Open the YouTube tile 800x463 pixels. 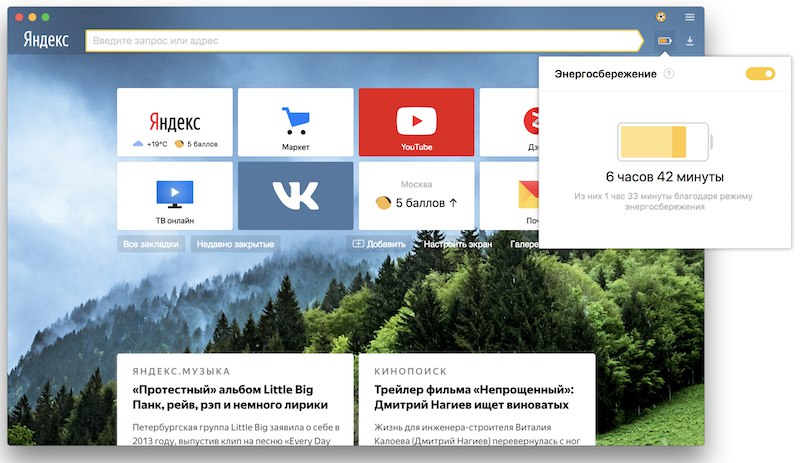point(416,122)
